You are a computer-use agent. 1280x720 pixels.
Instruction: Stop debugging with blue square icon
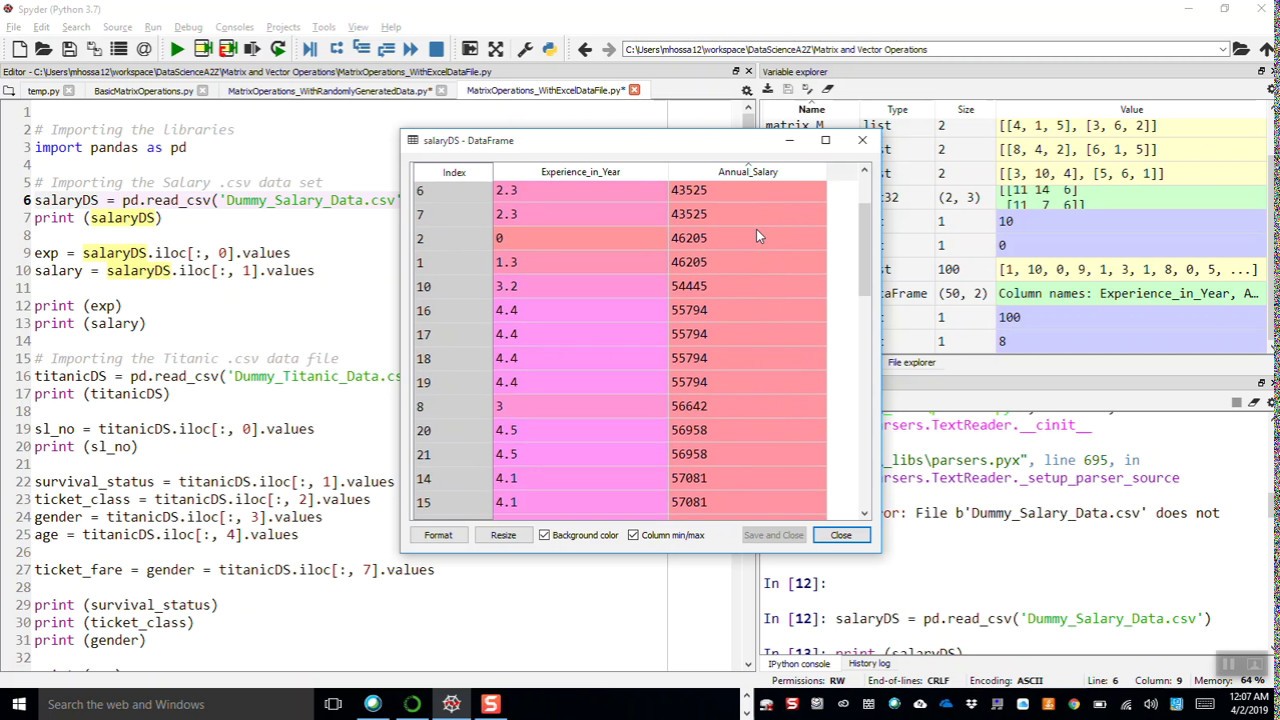(x=436, y=49)
